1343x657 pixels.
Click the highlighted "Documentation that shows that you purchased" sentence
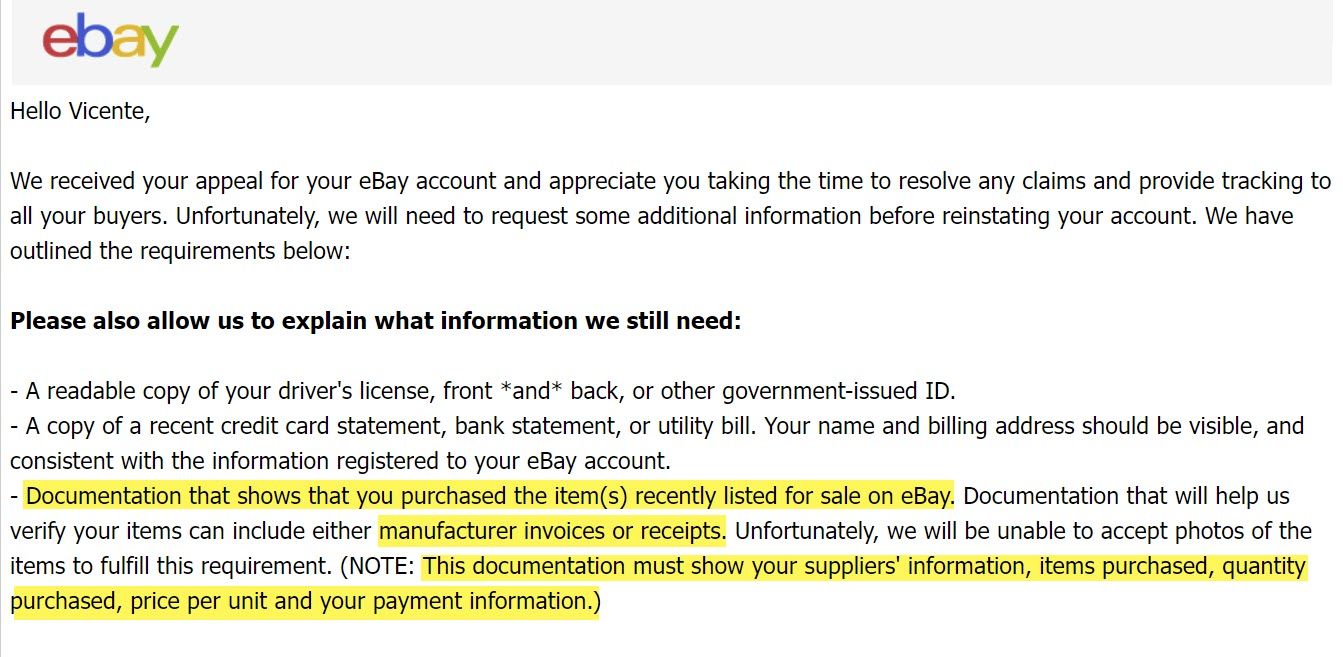pyautogui.click(x=490, y=496)
